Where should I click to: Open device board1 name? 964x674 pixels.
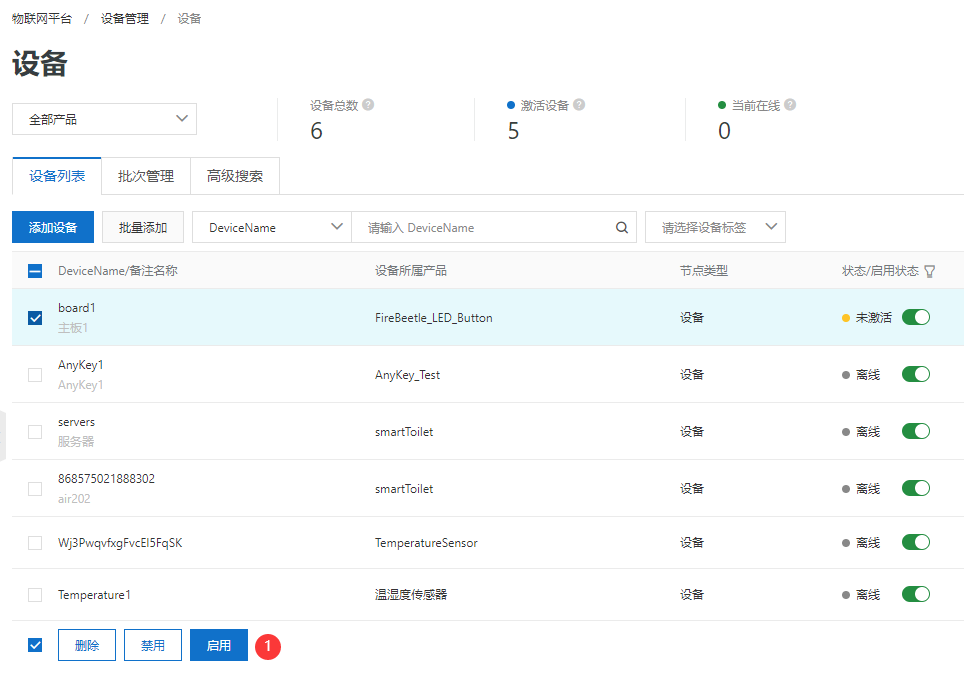(77, 307)
